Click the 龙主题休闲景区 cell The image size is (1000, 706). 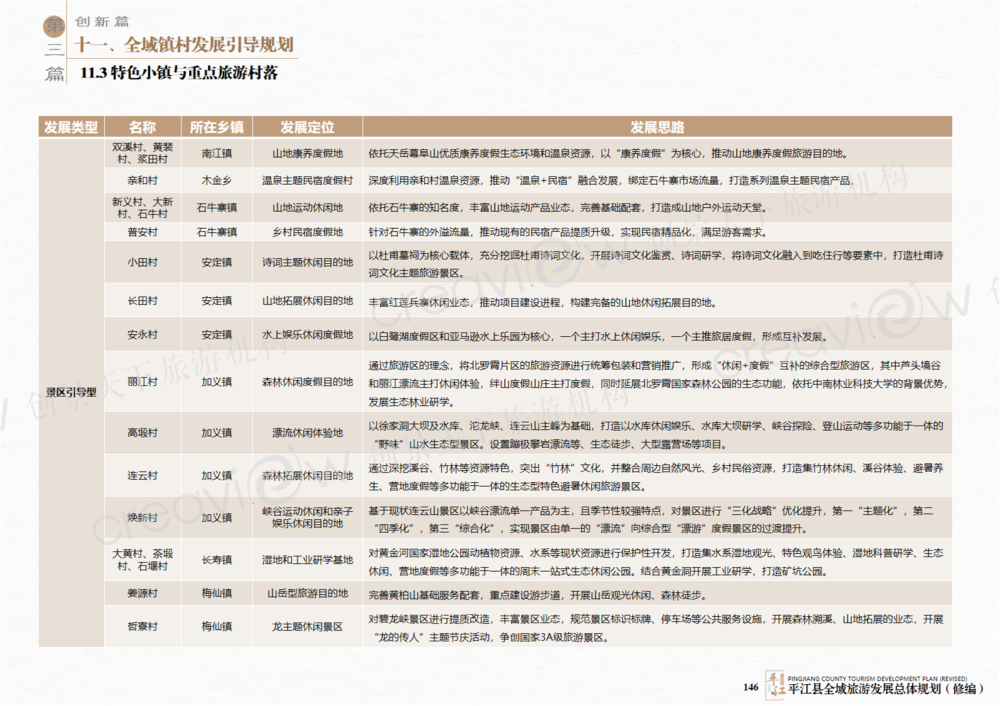(x=307, y=626)
